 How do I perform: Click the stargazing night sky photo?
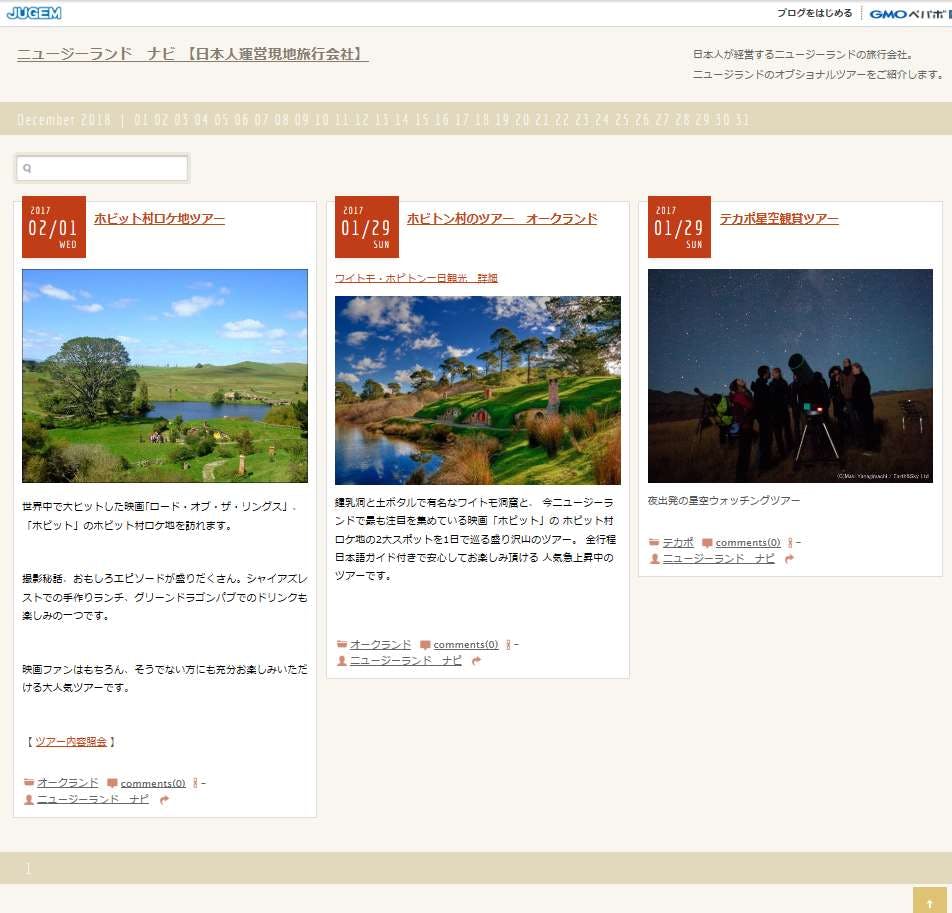coord(790,376)
